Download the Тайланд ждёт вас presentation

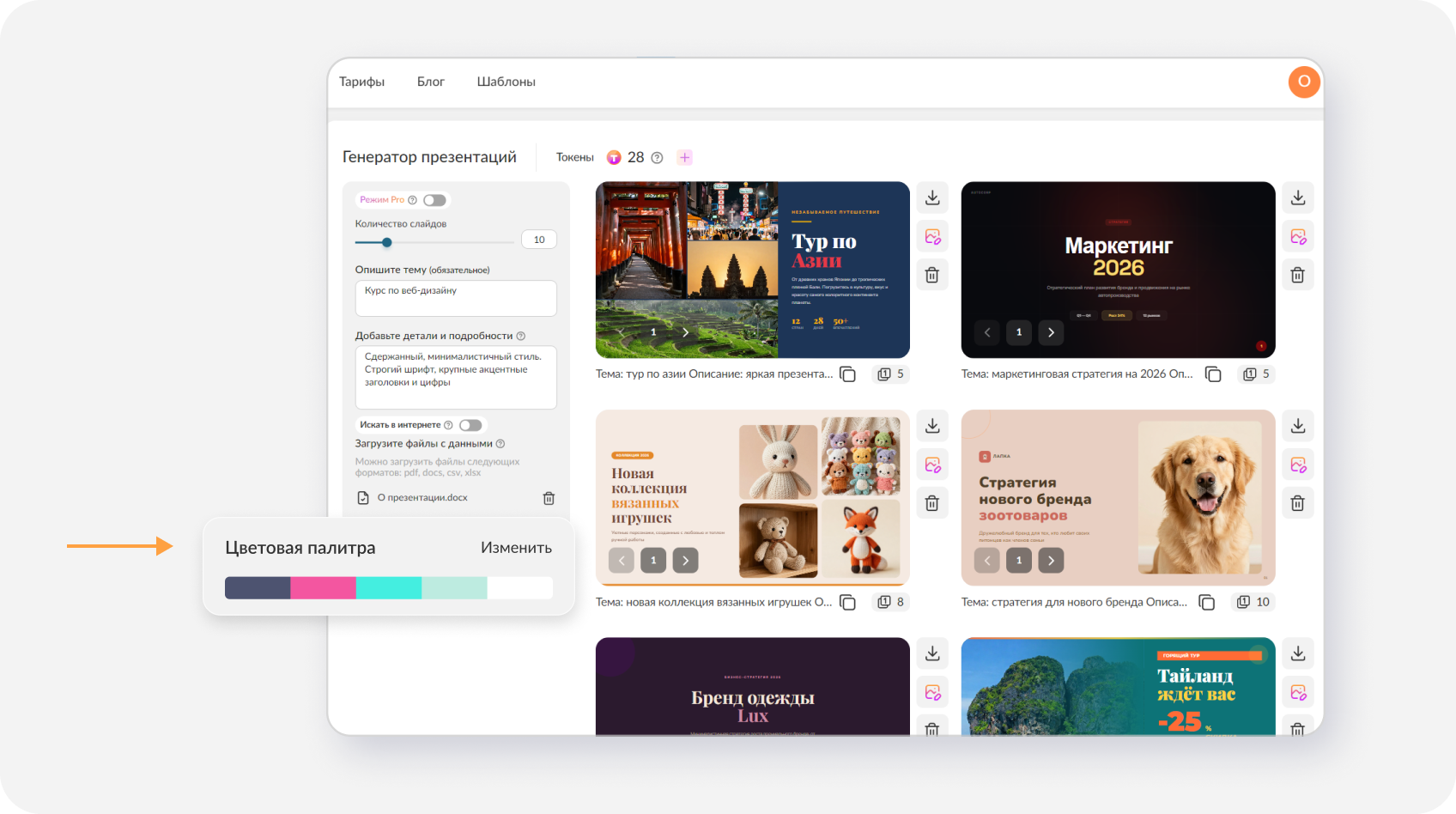tap(1298, 653)
